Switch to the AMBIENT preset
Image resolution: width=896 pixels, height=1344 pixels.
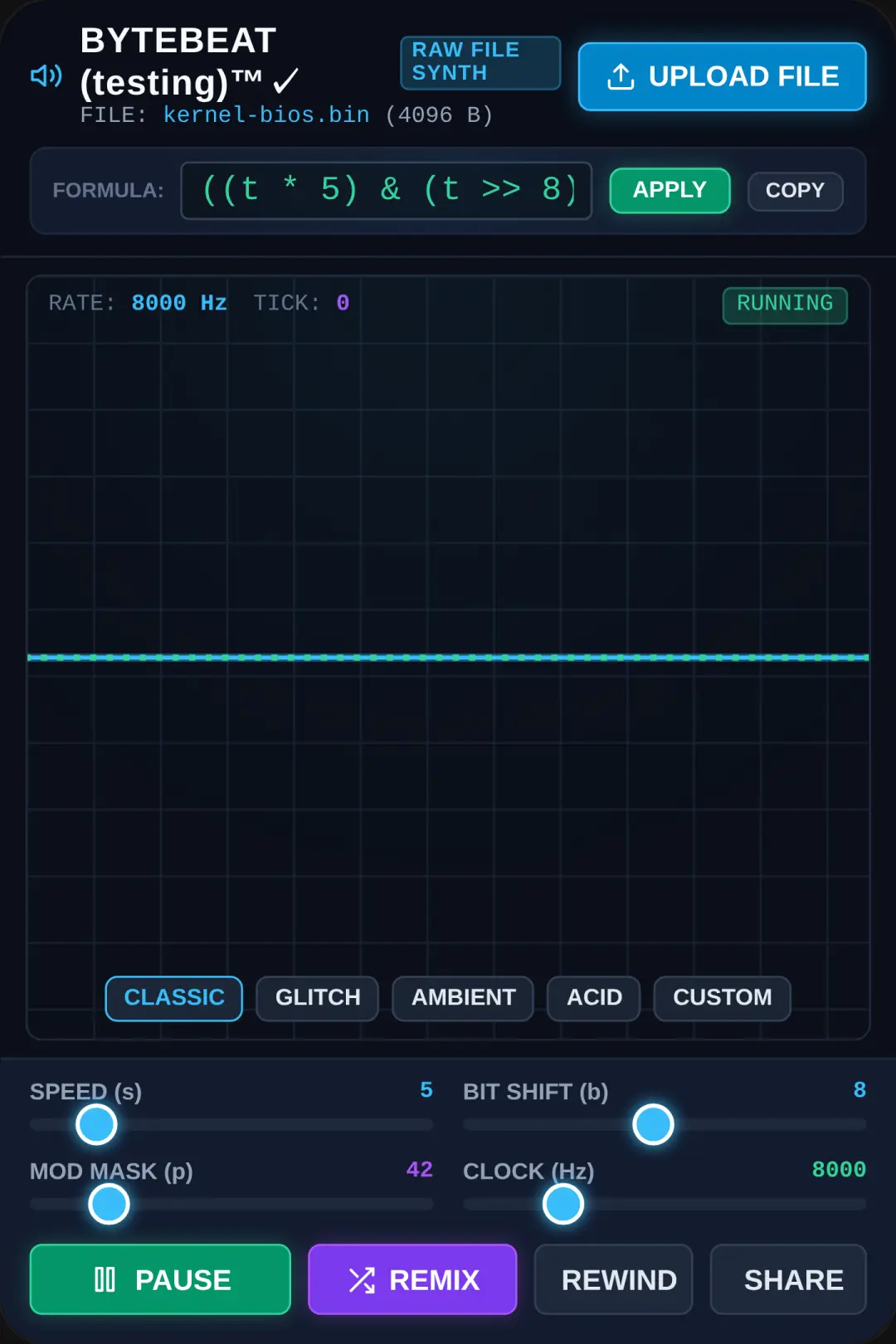click(463, 998)
